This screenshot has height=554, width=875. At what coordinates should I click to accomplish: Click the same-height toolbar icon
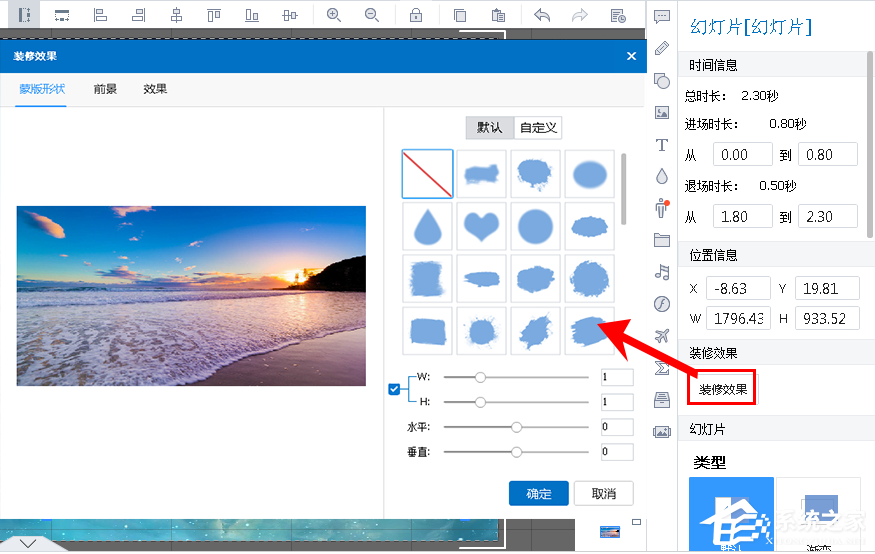point(24,15)
